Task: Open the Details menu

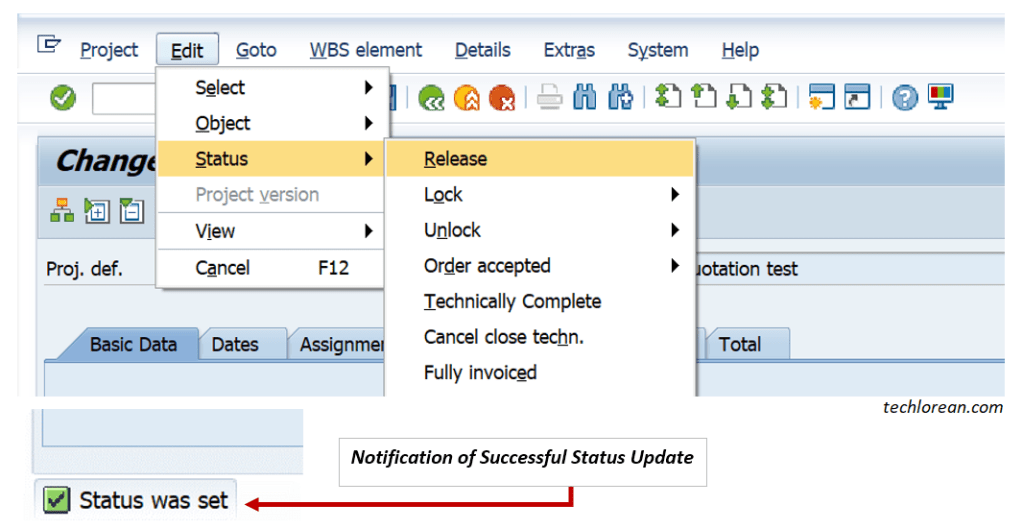Action: [483, 50]
